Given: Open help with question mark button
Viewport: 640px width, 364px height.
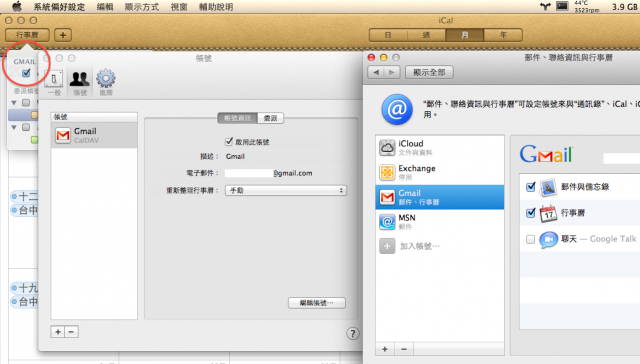Looking at the screenshot, I should tap(353, 334).
